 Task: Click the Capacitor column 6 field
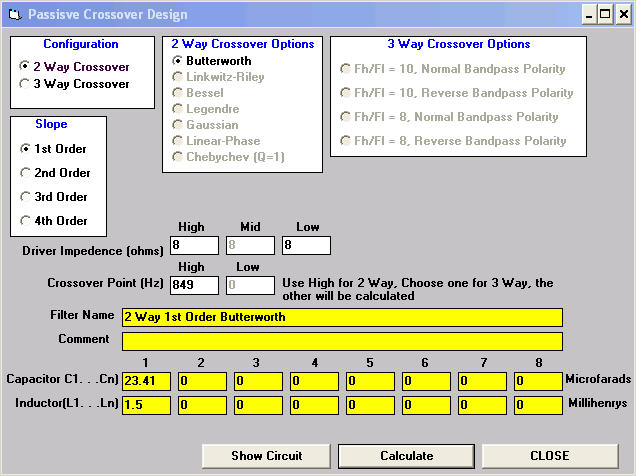tap(426, 381)
